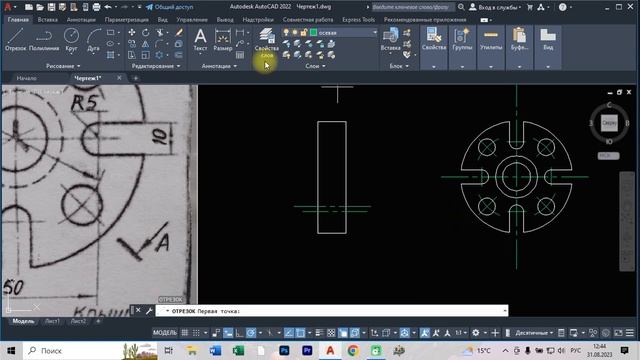Toggle the layer freeze sun icon

(295, 33)
